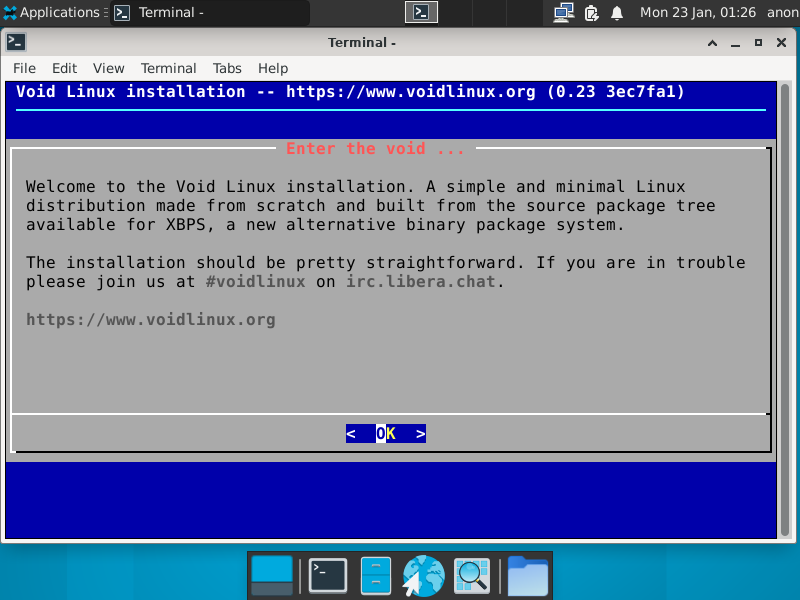Minimize the Terminal window

click(735, 43)
